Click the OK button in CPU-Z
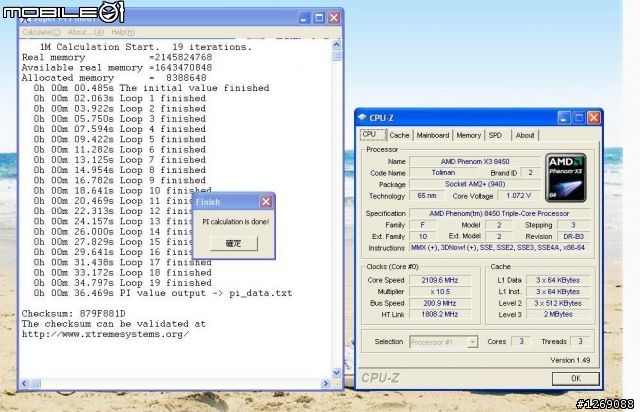640x412 pixels. [x=576, y=379]
